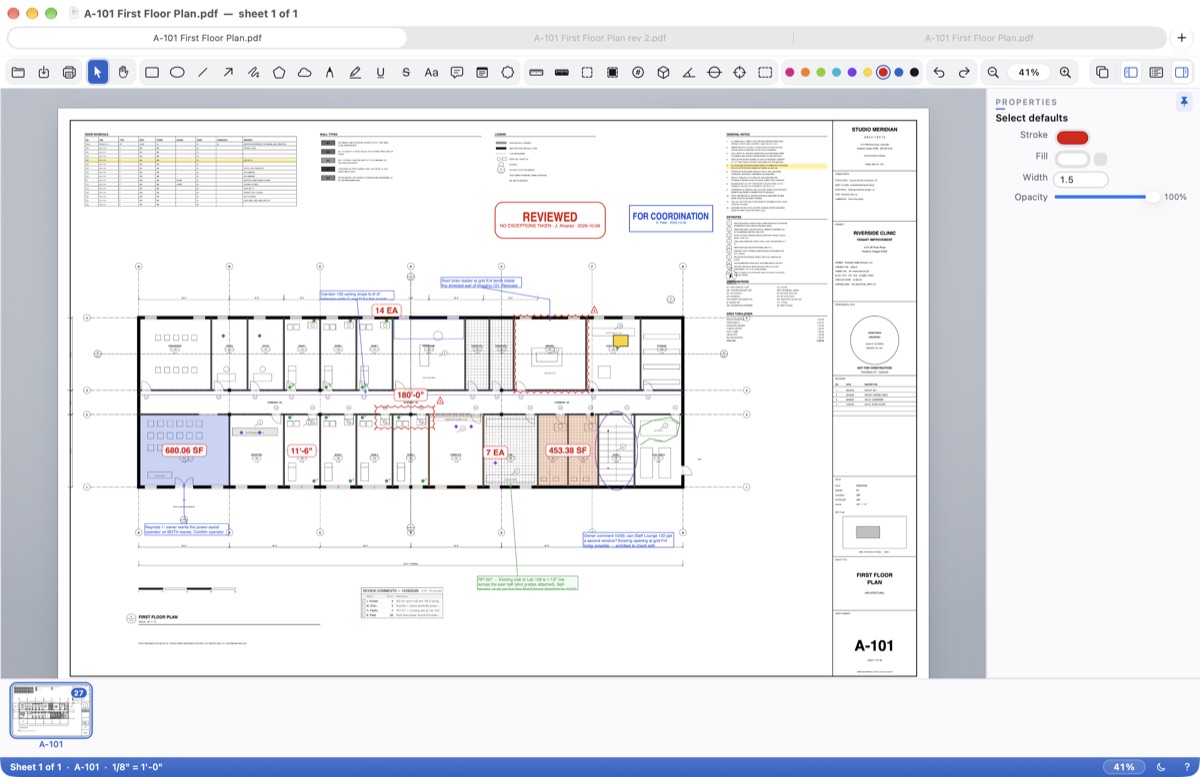
Task: Select the strikethrough text tool
Action: point(406,72)
